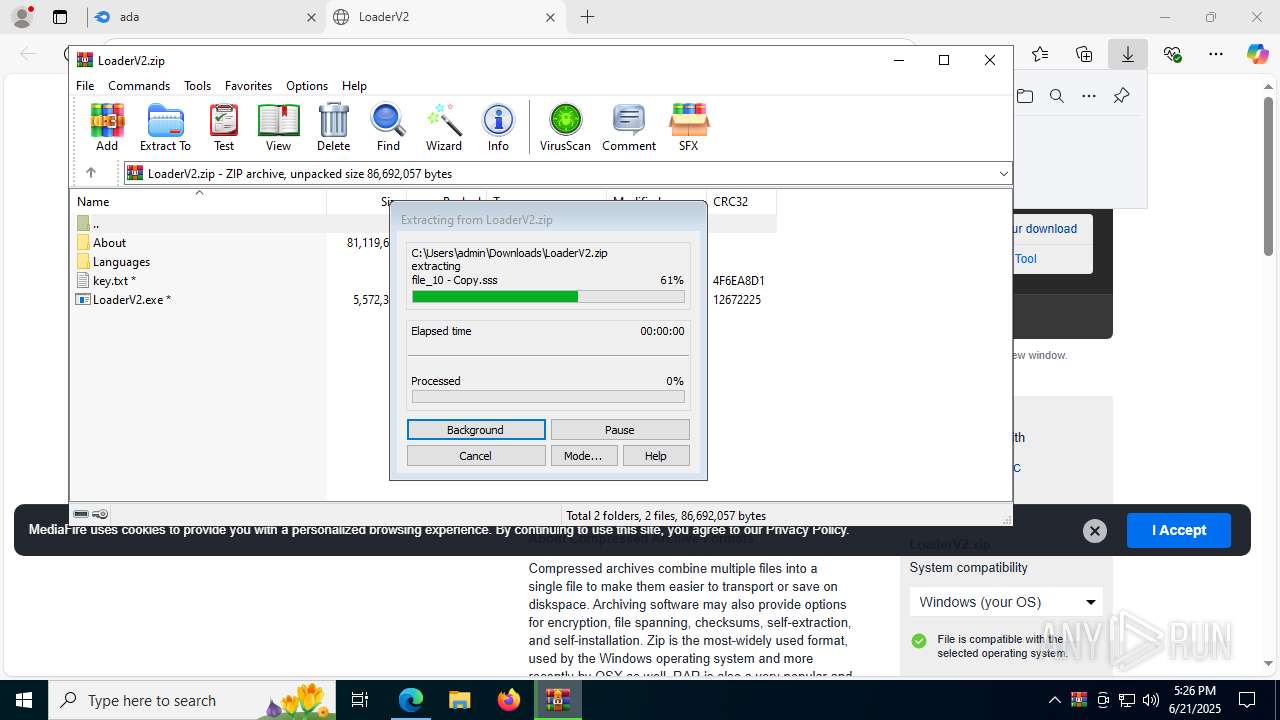1280x720 pixels.
Task: Expand the archive path dropdown
Action: 1003,174
